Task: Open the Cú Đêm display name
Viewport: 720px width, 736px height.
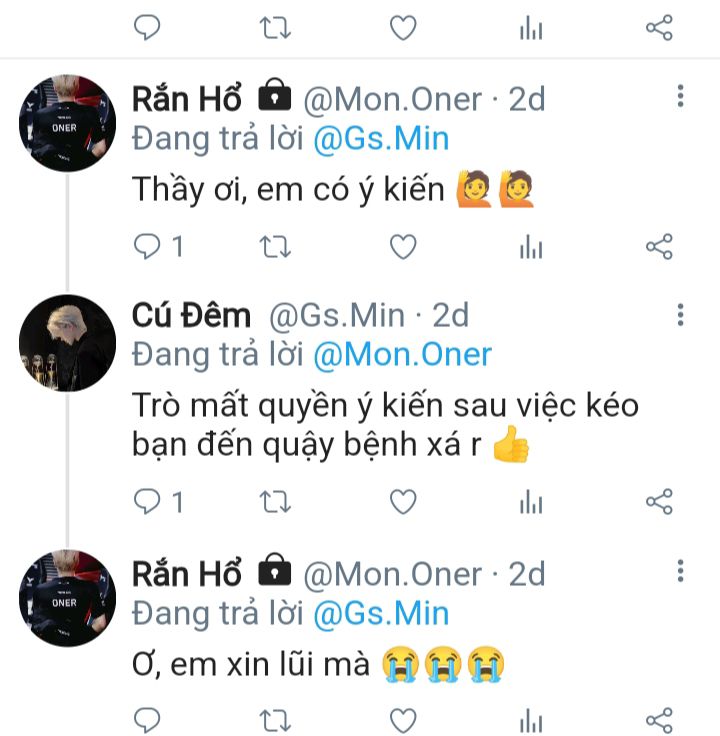Action: 191,316
